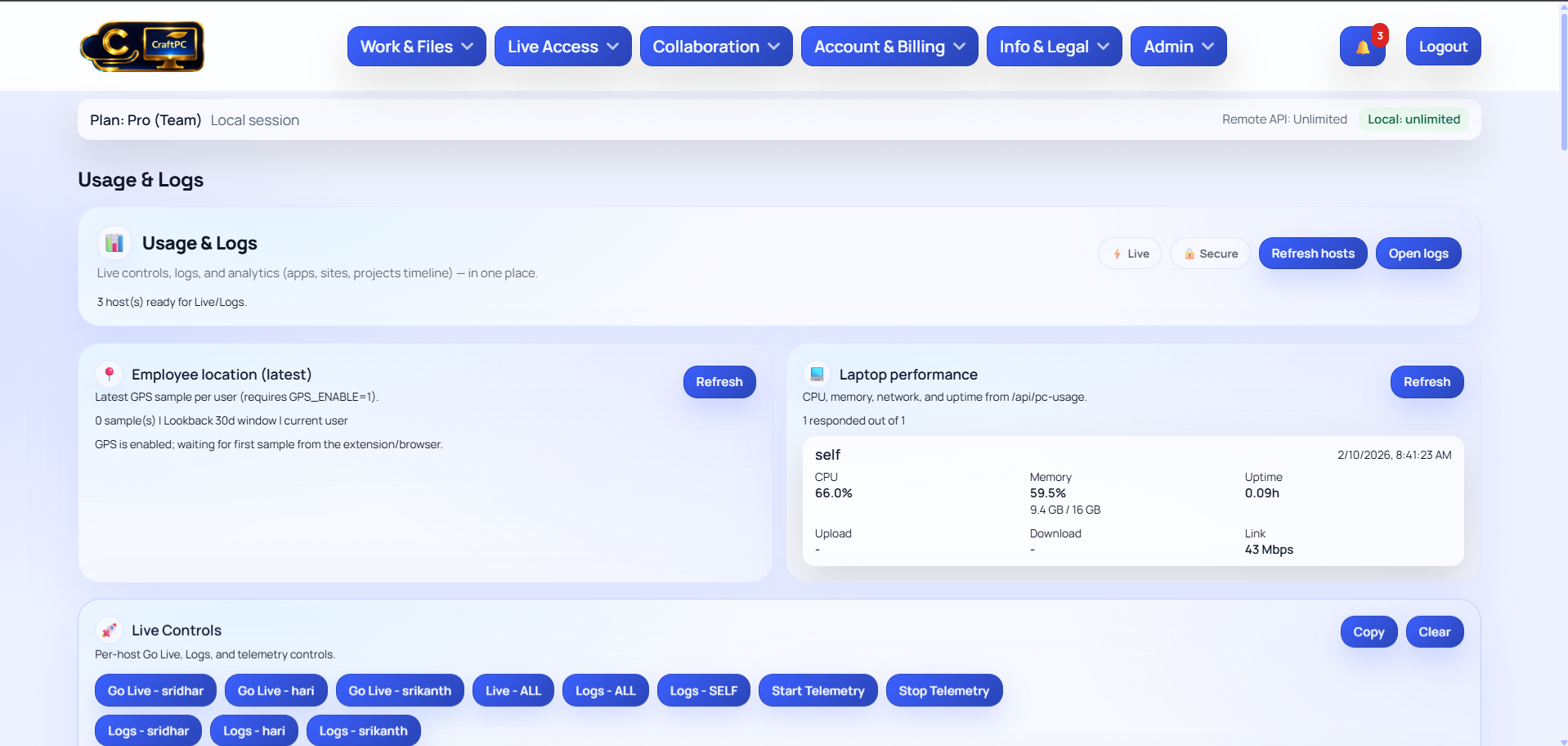Viewport: 1568px width, 746px height.
Task: Click Logs - sridhar button
Action: click(x=149, y=730)
